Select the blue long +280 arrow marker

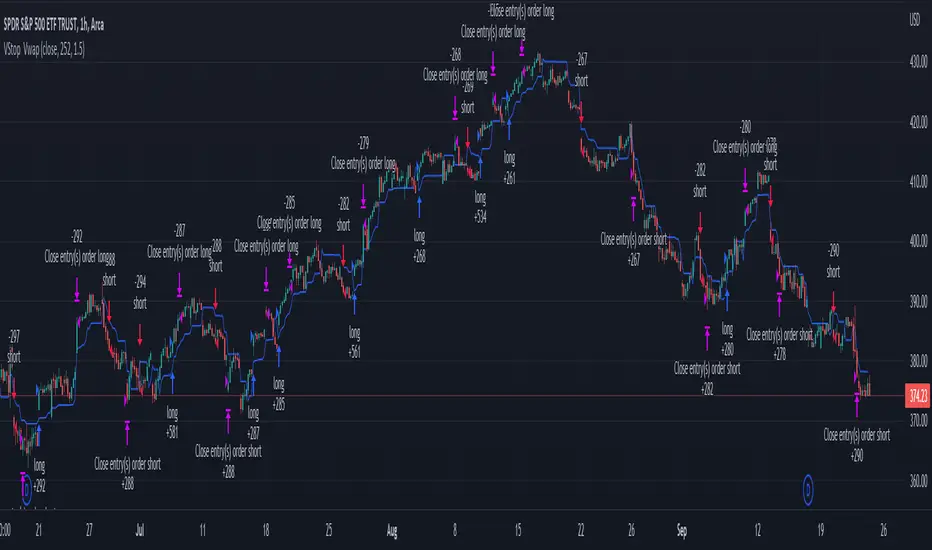click(x=726, y=301)
